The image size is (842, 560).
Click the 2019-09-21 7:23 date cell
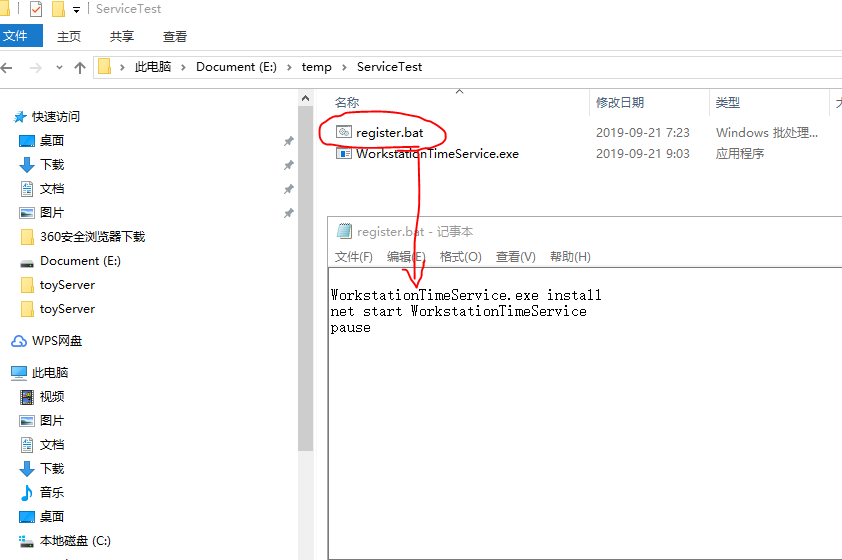tap(642, 133)
